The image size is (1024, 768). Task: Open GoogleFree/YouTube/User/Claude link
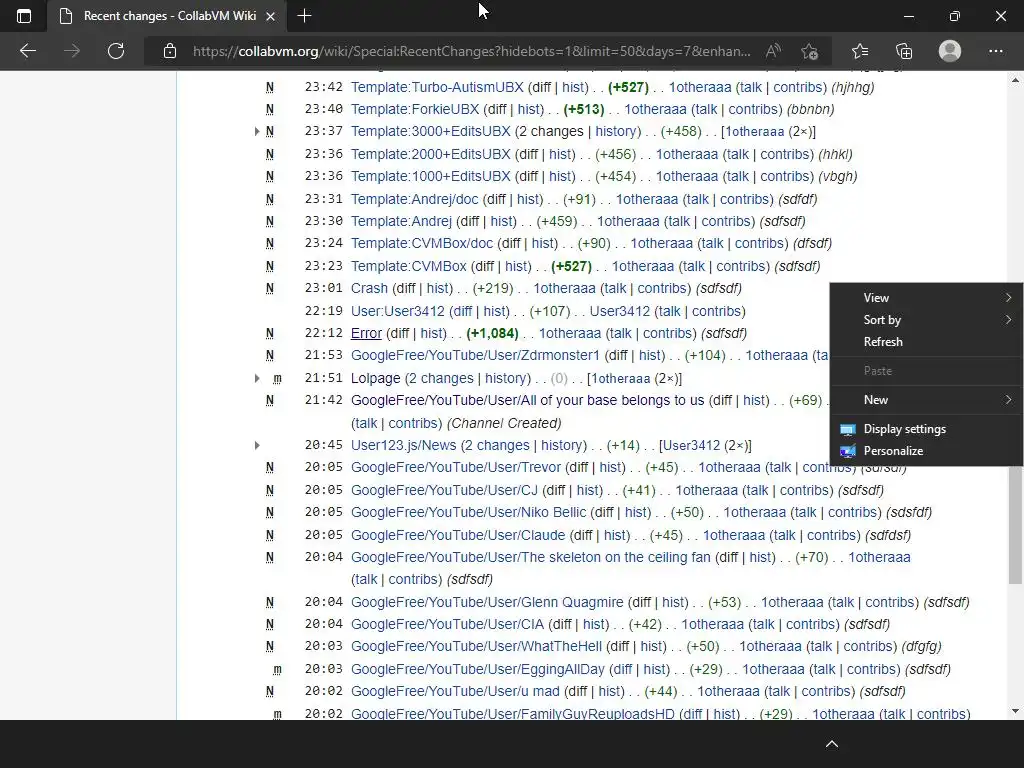point(458,536)
